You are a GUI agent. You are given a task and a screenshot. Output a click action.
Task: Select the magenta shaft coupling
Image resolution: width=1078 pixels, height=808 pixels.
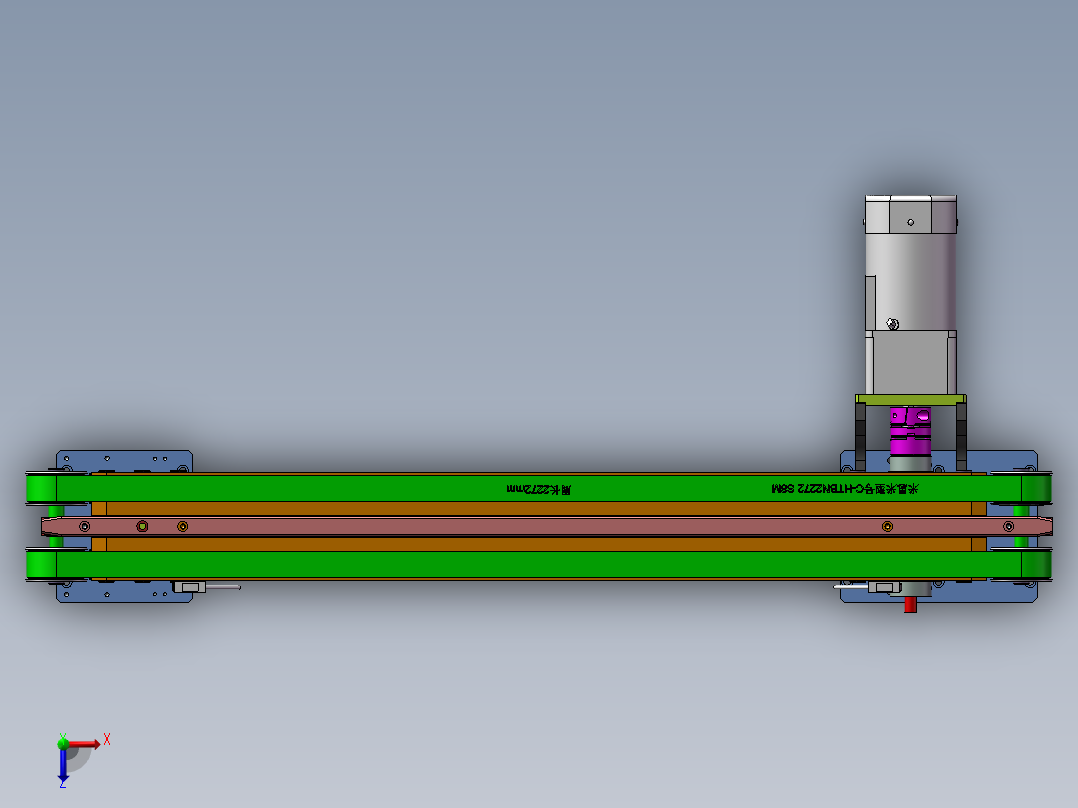point(910,431)
